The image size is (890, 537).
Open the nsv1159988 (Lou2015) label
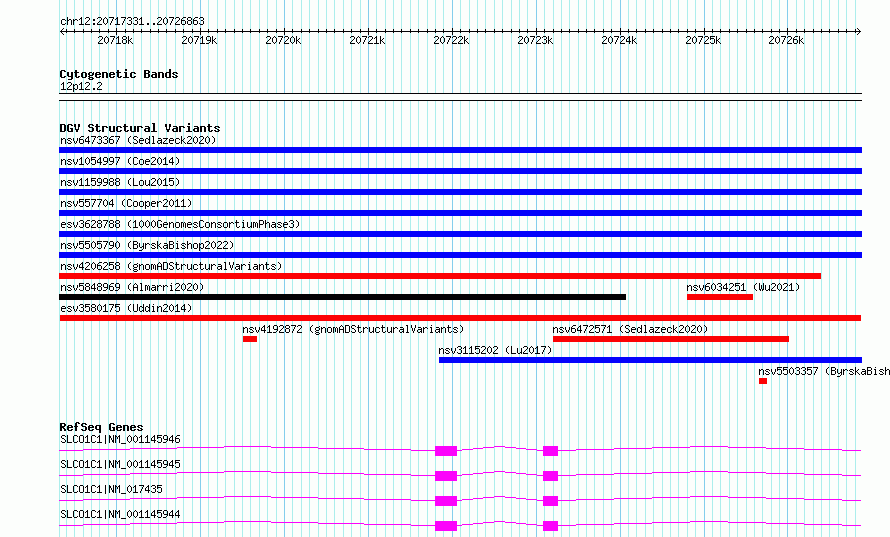point(120,182)
